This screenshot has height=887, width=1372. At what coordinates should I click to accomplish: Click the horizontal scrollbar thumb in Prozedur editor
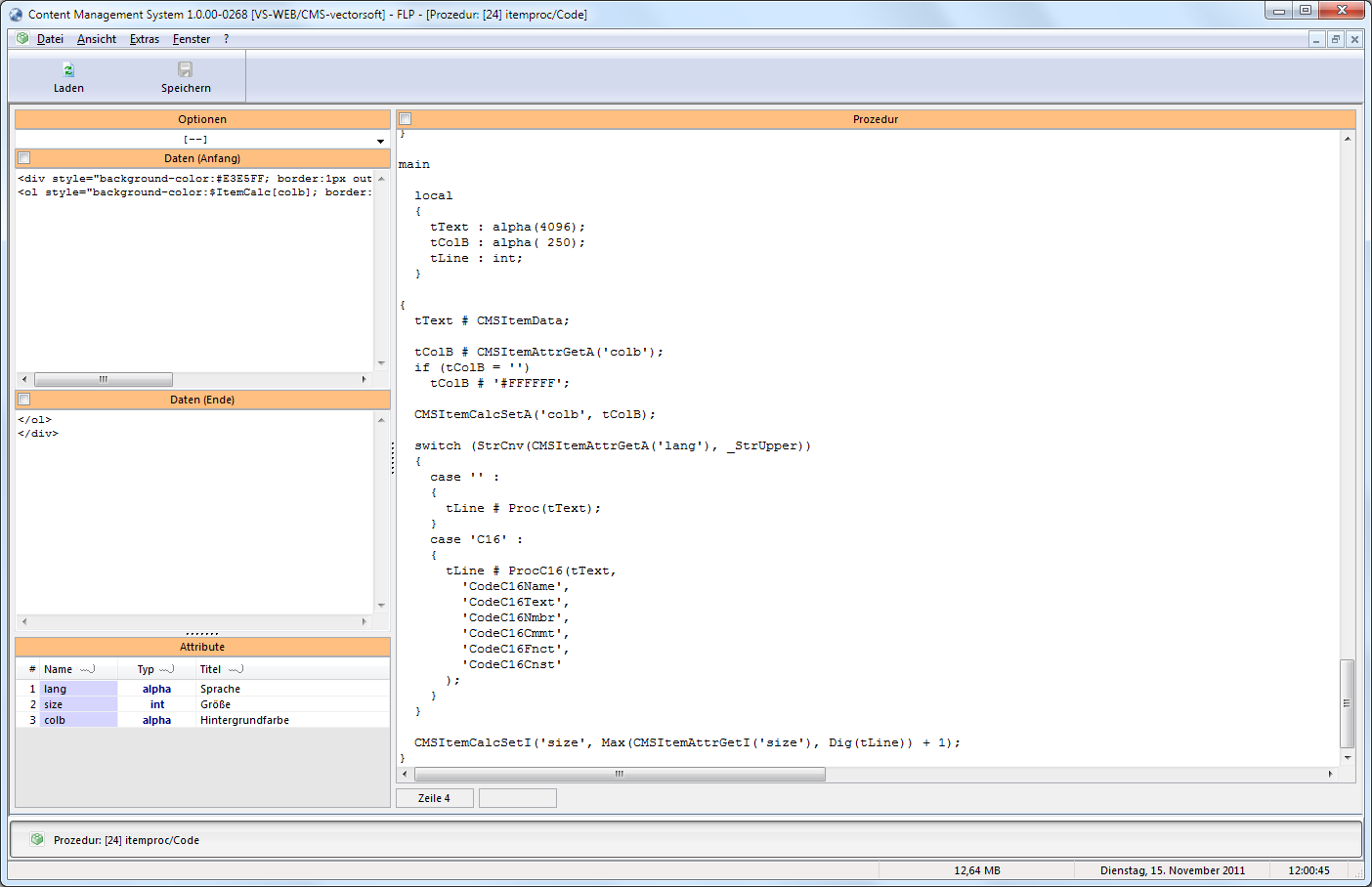pos(620,775)
